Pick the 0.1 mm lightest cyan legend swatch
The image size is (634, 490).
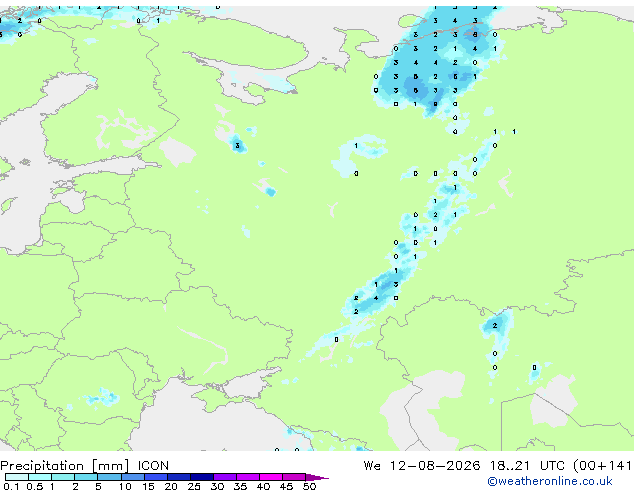point(17,477)
